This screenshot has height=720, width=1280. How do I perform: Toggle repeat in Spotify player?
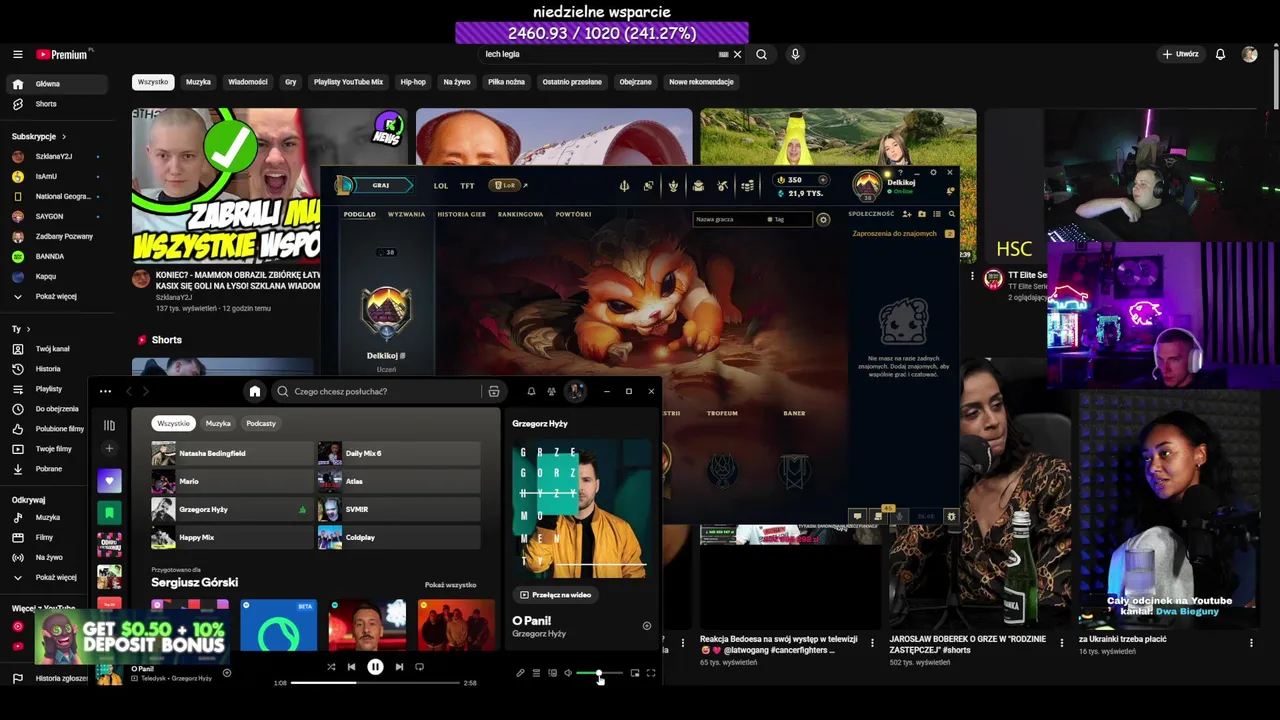point(419,667)
